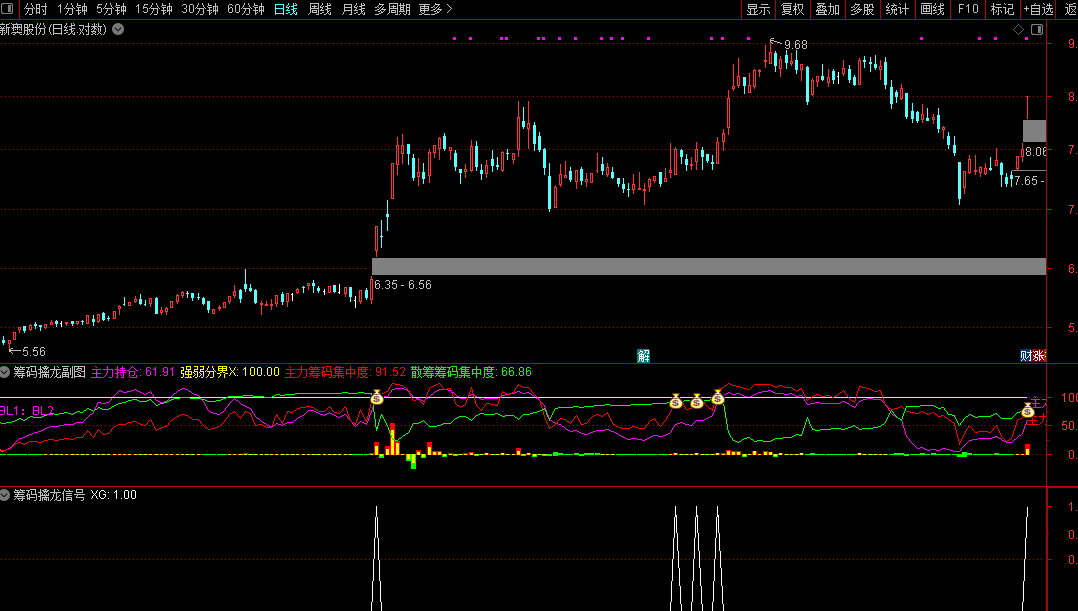Screen dimensions: 1078x611
Task: Expand the 新奥股份 chart title dropdown
Action: (119, 29)
